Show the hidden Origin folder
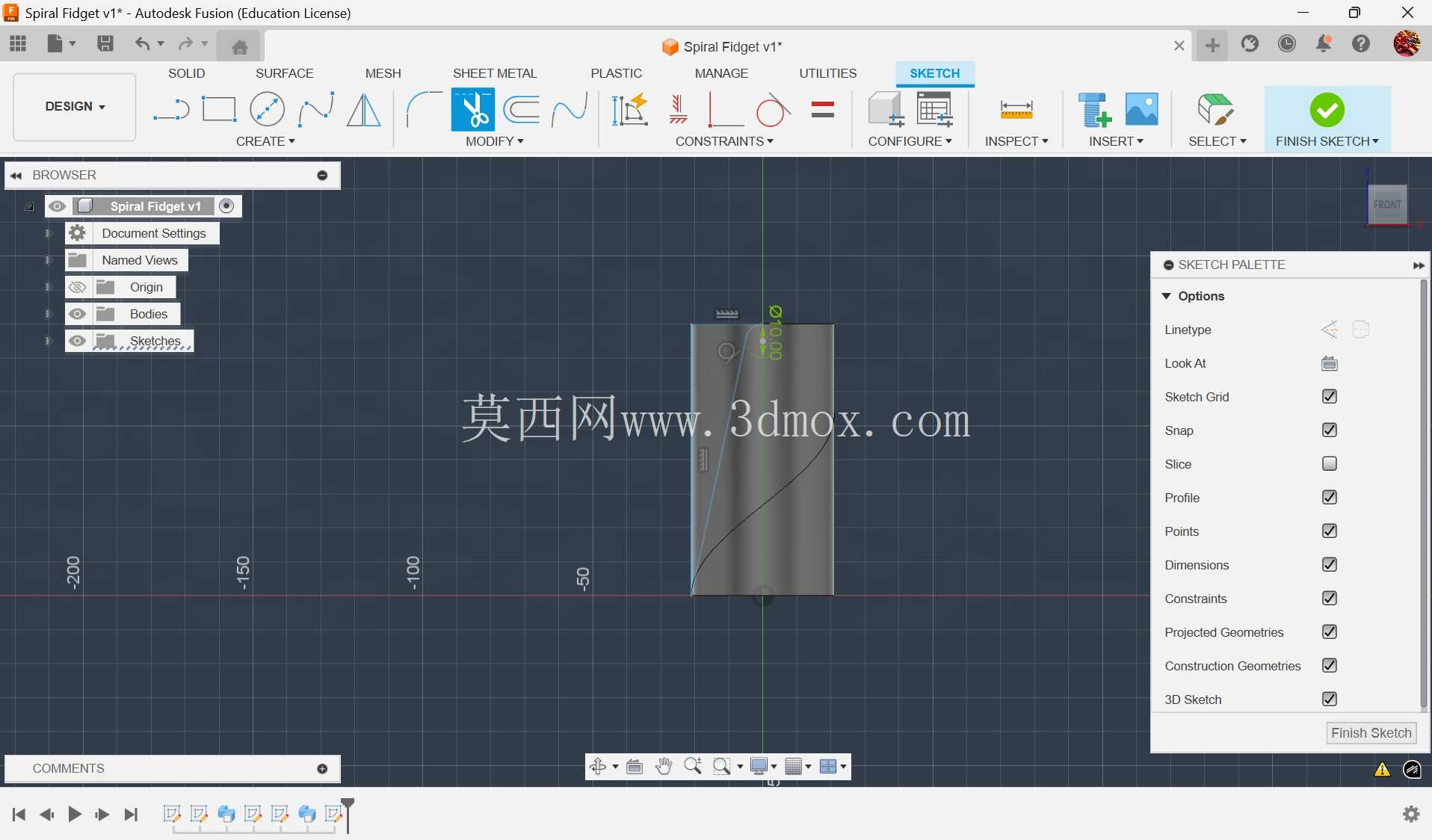 pos(77,287)
